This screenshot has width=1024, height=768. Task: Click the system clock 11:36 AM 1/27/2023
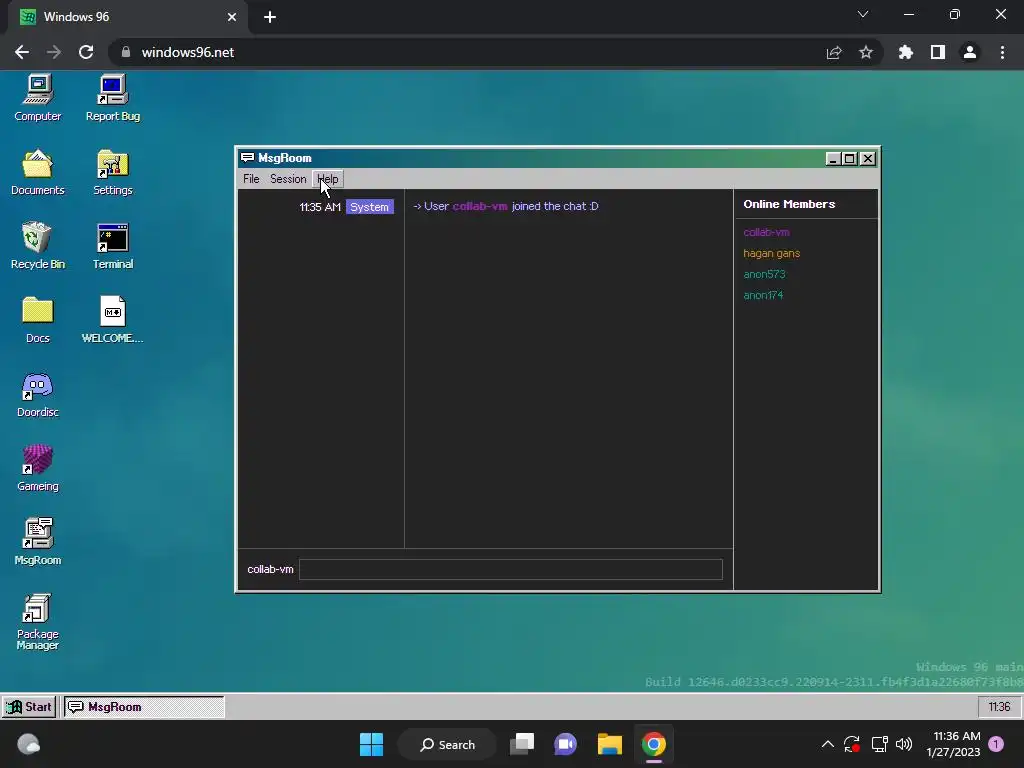point(953,744)
